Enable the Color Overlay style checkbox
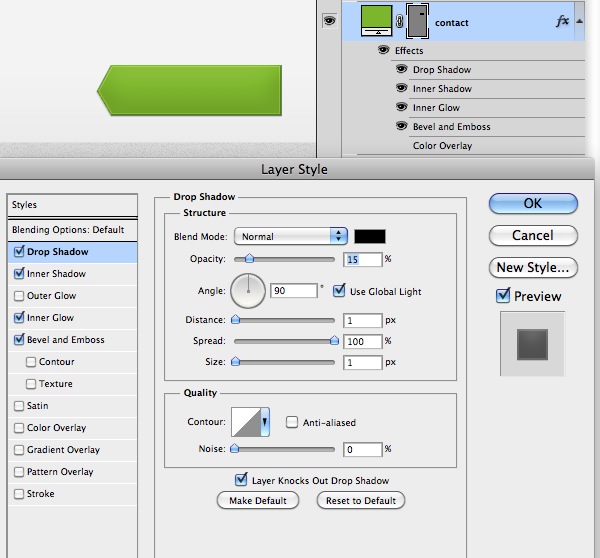This screenshot has width=600, height=558. (19, 428)
